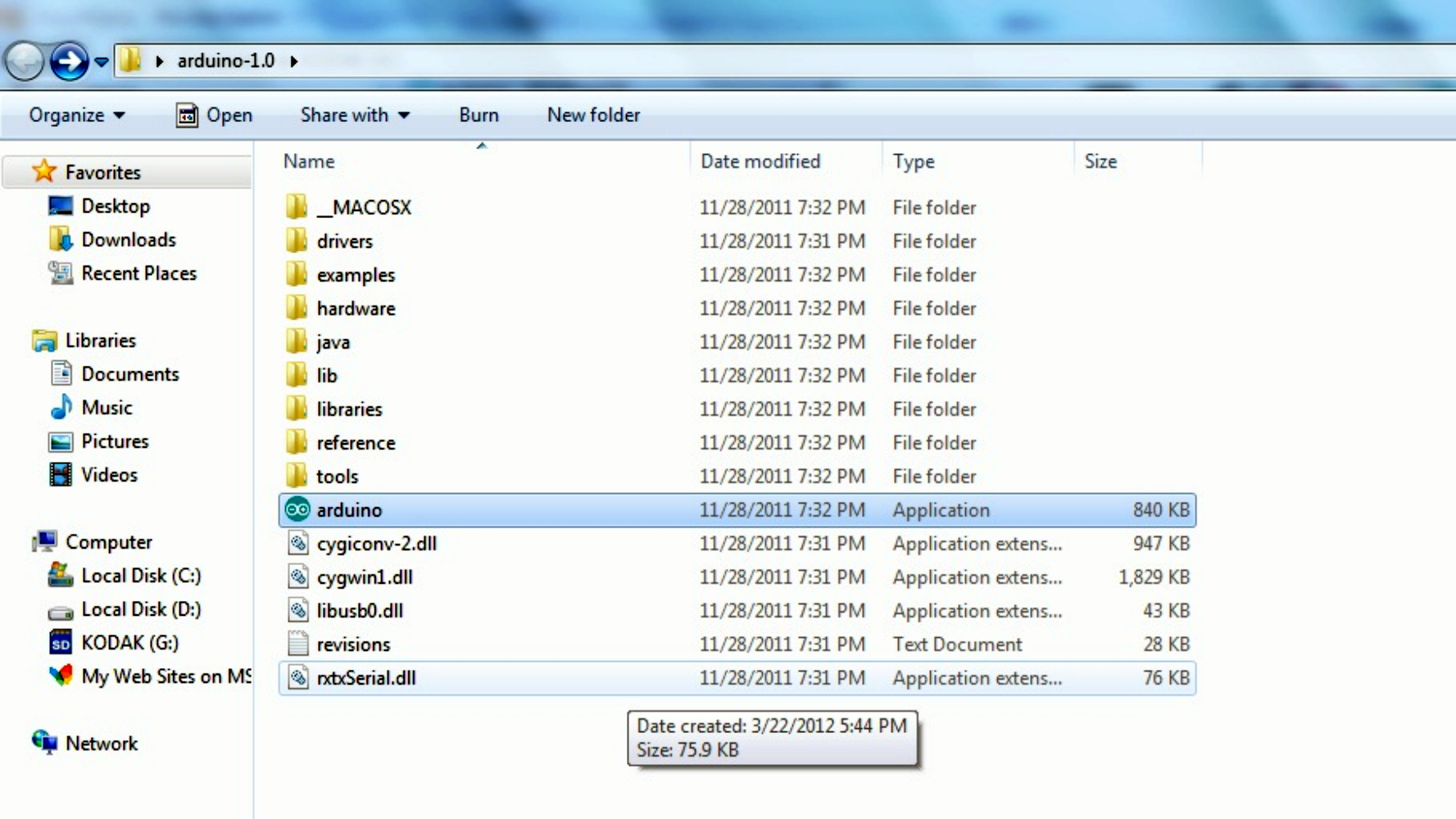Select the lib folder
Screen dimensions: 1456x819
click(x=737, y=375)
